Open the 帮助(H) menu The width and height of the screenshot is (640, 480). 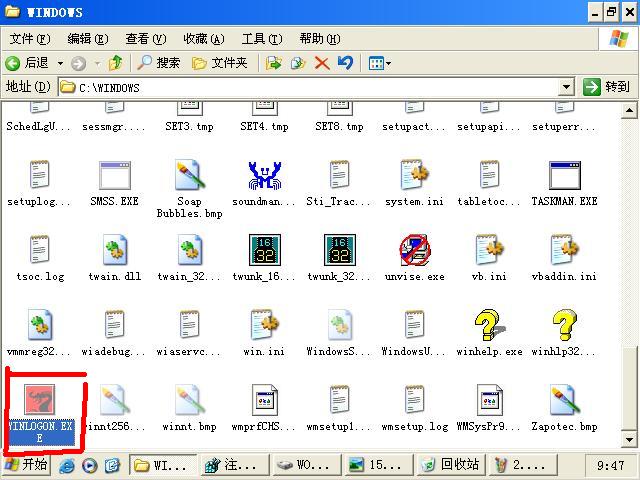320,39
